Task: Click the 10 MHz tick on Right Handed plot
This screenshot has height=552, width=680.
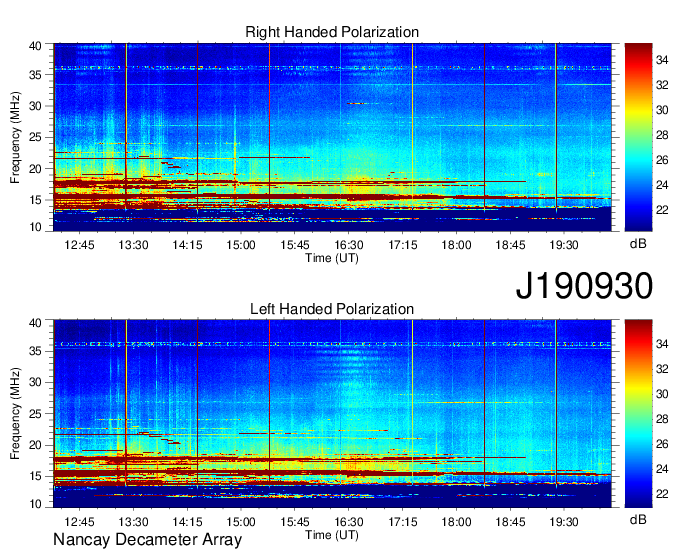Action: tap(36, 227)
